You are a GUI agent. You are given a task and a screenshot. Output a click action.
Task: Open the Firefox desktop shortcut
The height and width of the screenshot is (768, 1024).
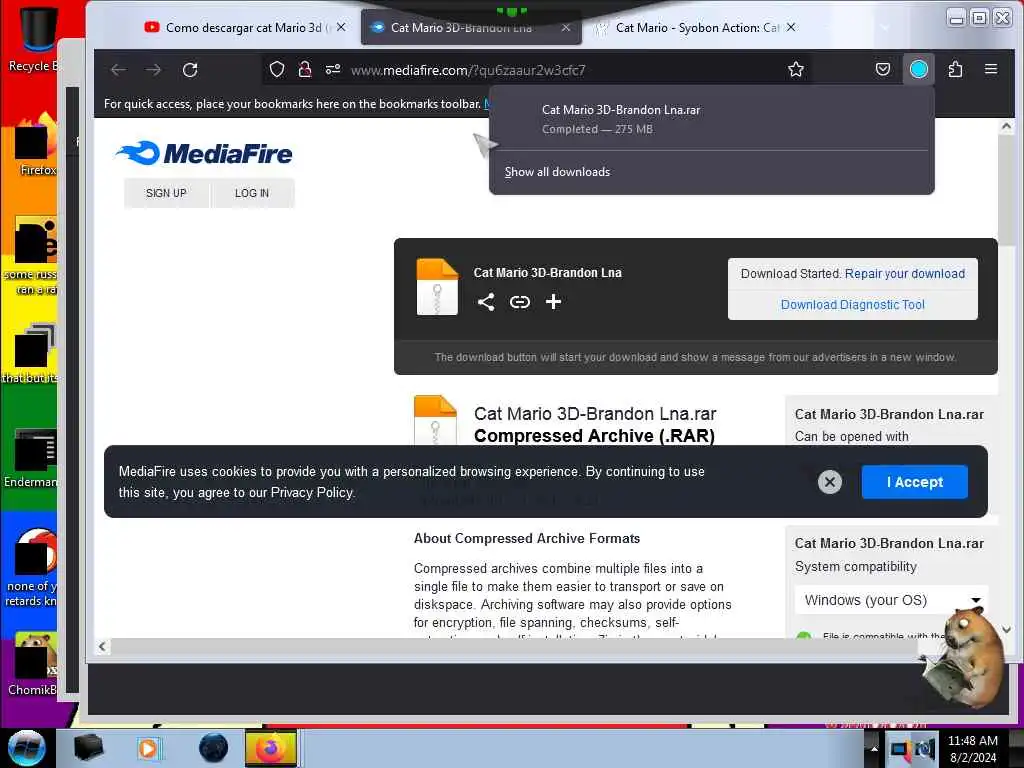pos(36,145)
